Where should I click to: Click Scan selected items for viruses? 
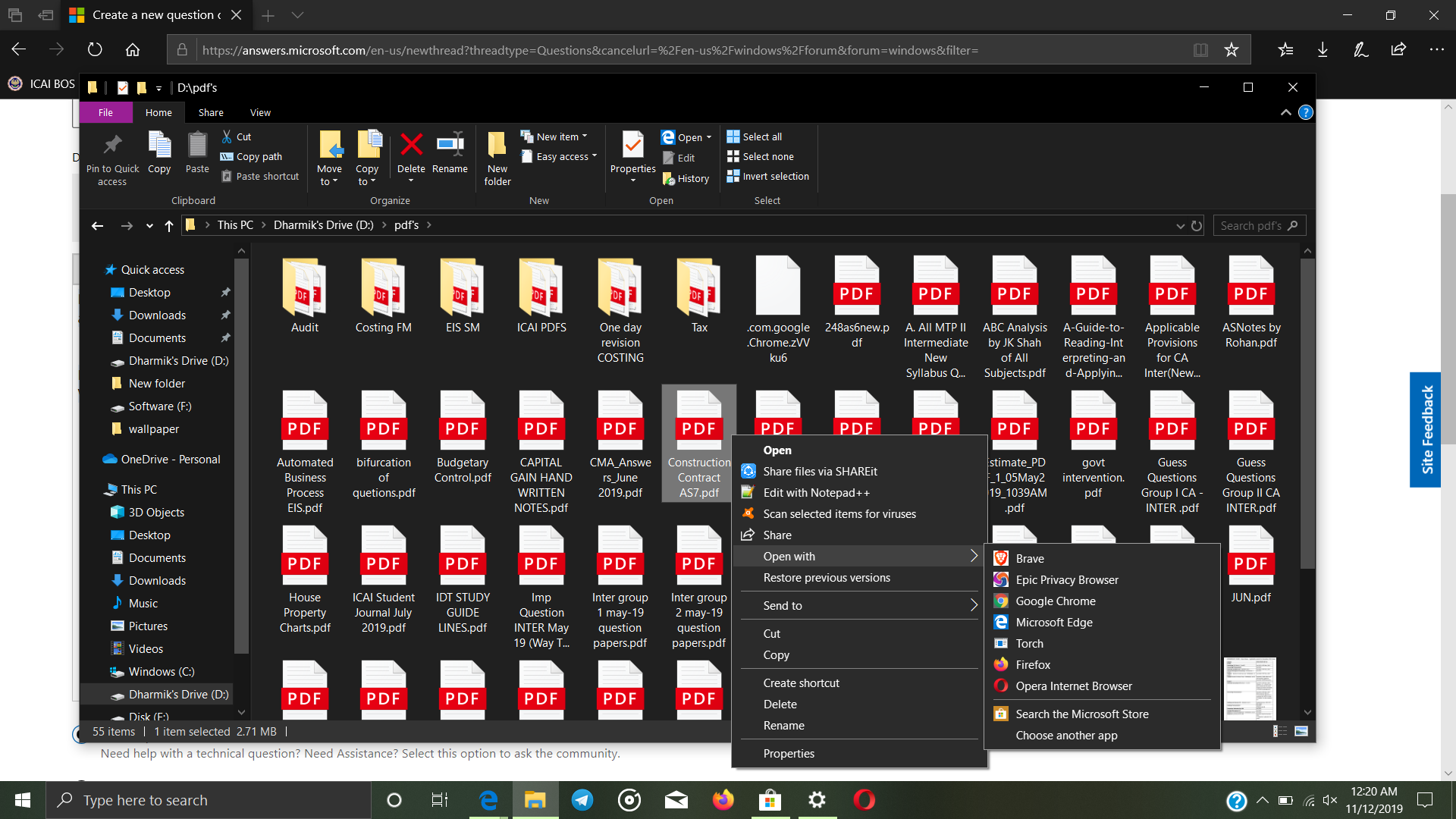[859, 513]
